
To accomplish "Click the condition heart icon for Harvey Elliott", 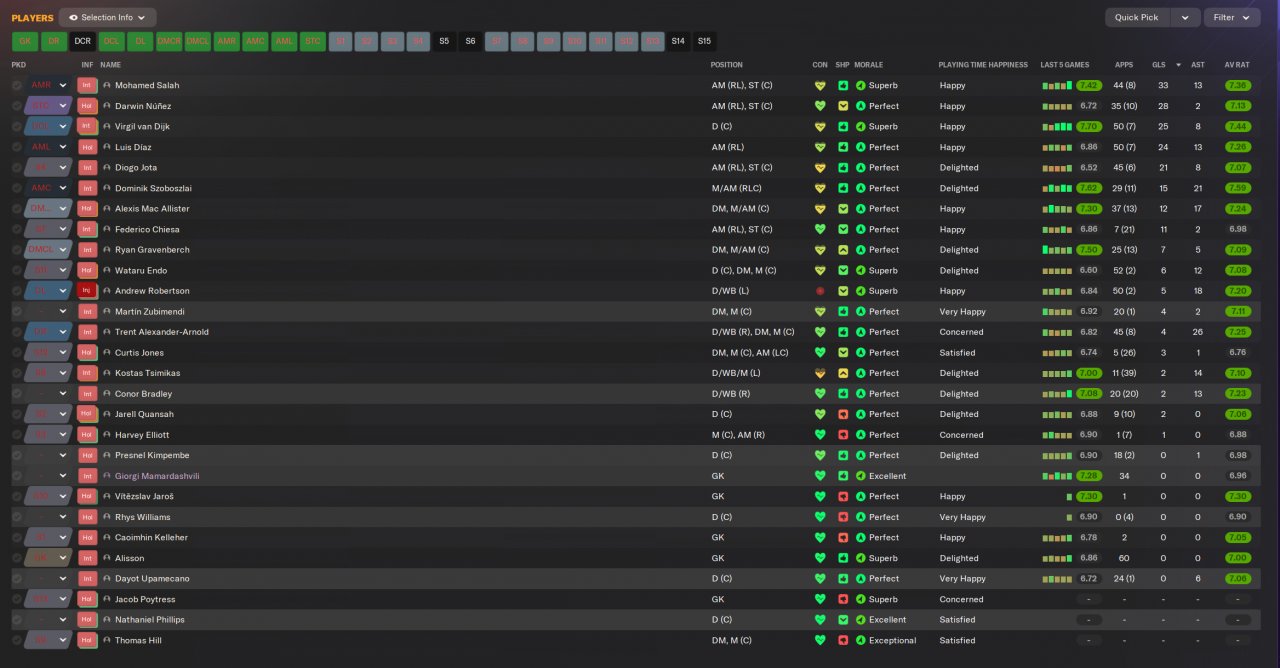I will [820, 435].
